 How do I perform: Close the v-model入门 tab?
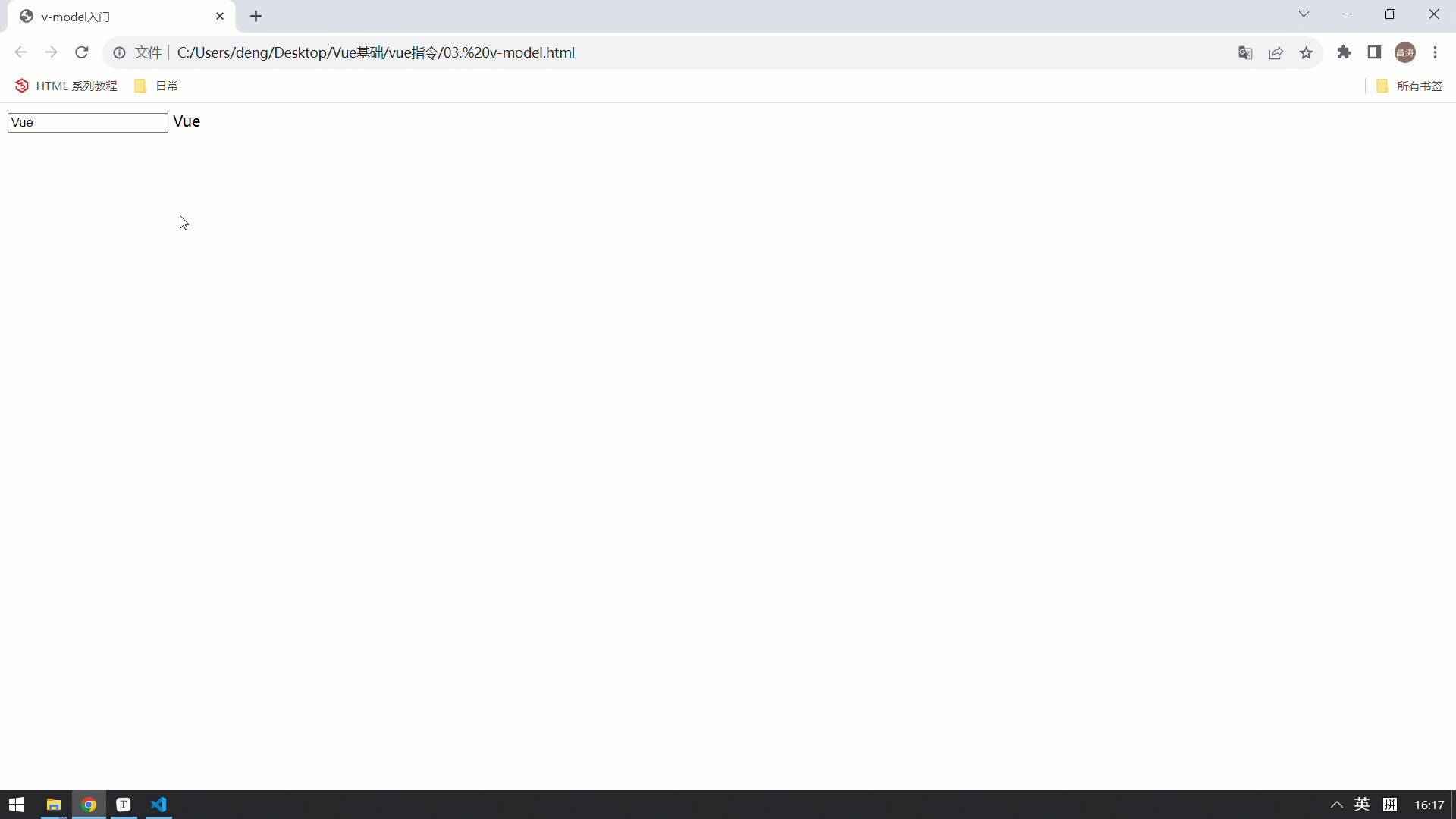tap(220, 16)
